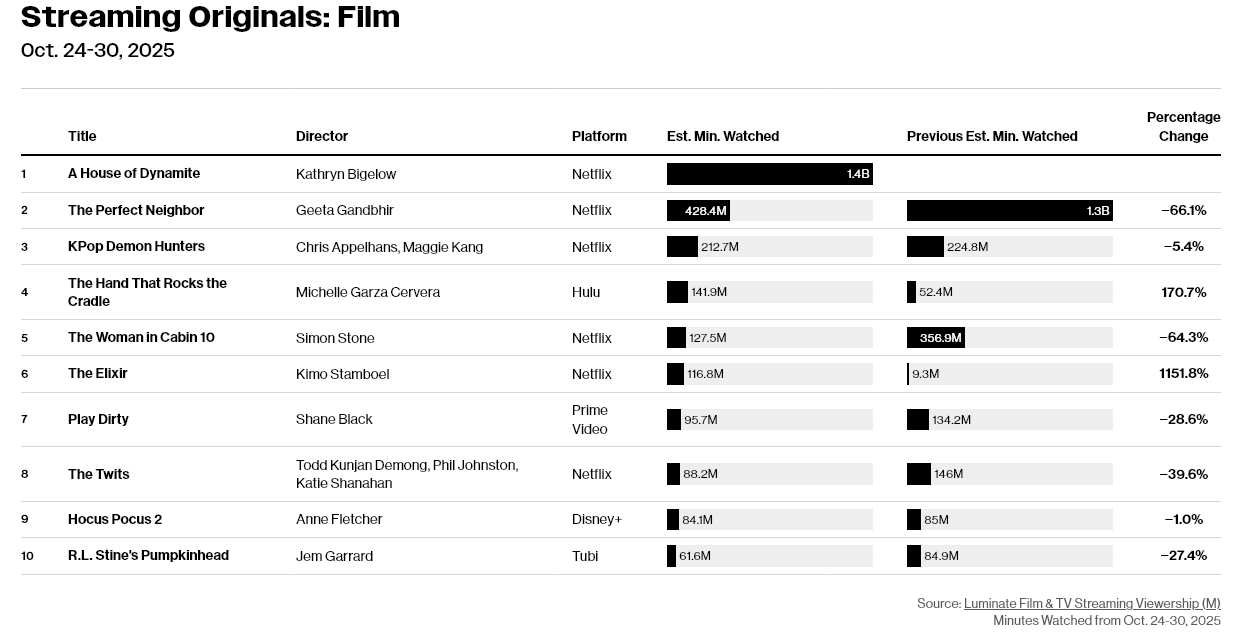Screen dimensions: 1239x643
Task: Click the Platform column header
Action: (599, 136)
